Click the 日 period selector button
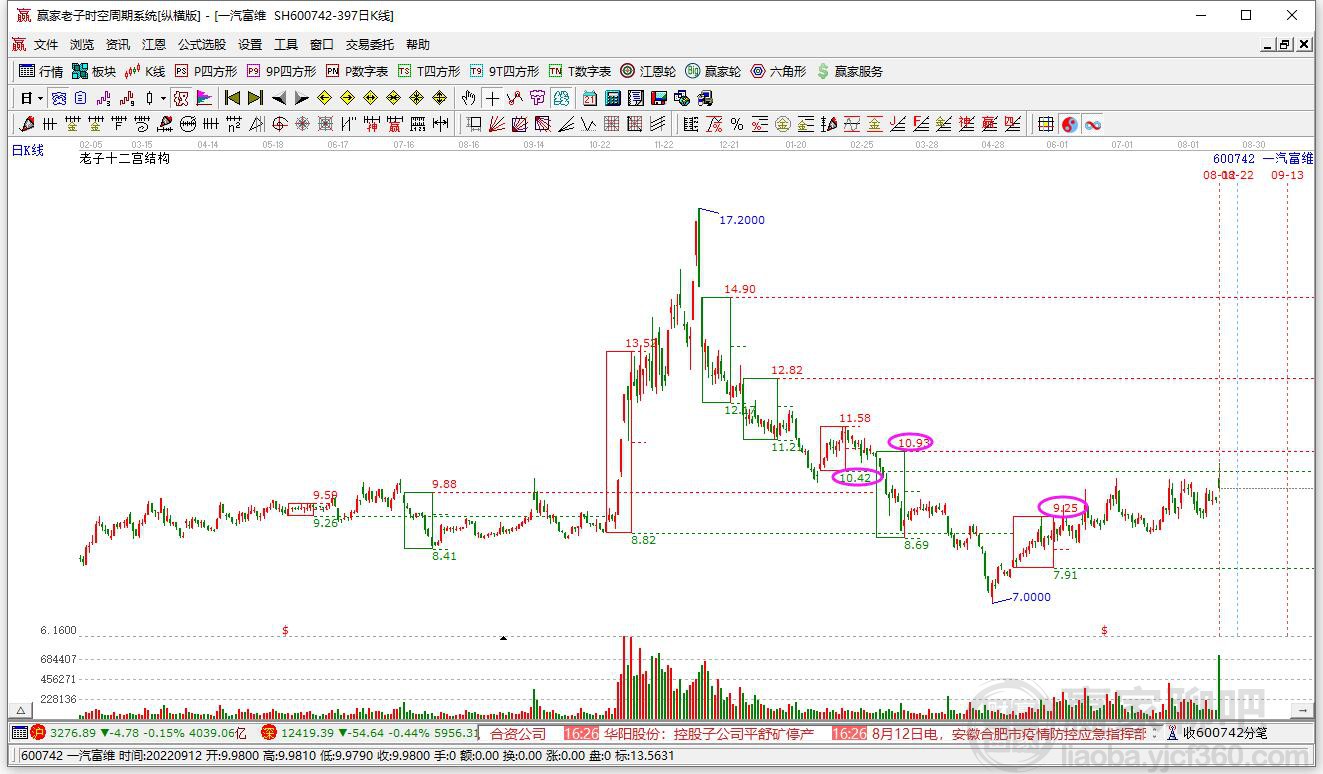The image size is (1323, 774). pyautogui.click(x=26, y=98)
